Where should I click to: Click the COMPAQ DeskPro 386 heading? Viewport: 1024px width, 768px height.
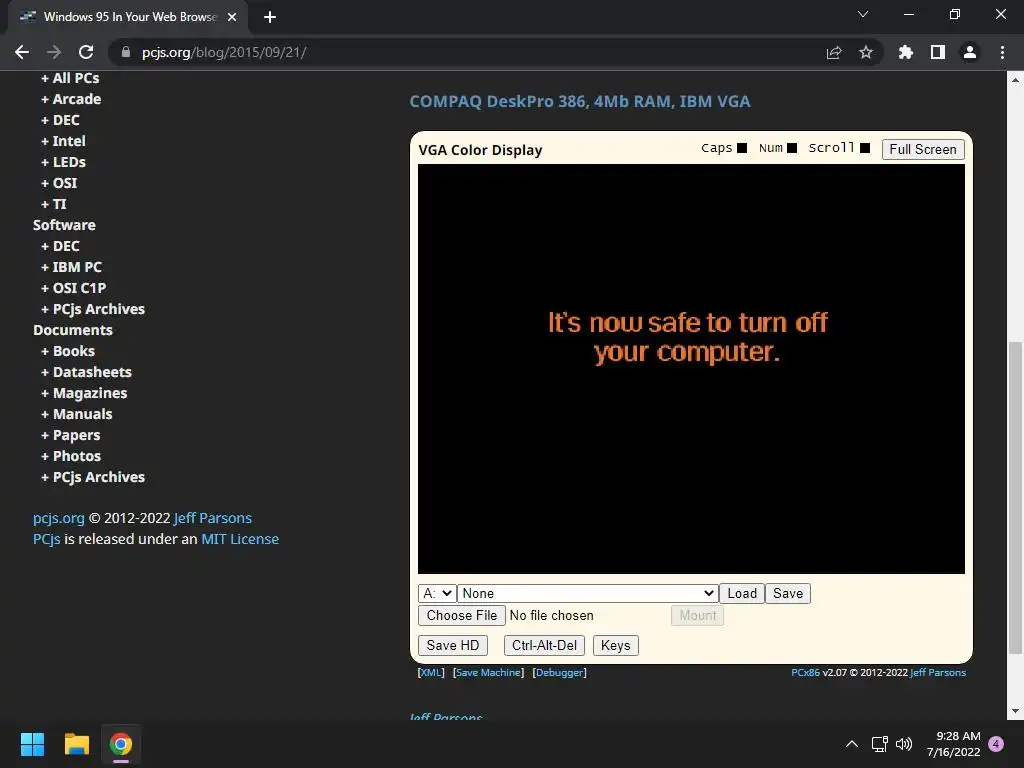pyautogui.click(x=580, y=102)
